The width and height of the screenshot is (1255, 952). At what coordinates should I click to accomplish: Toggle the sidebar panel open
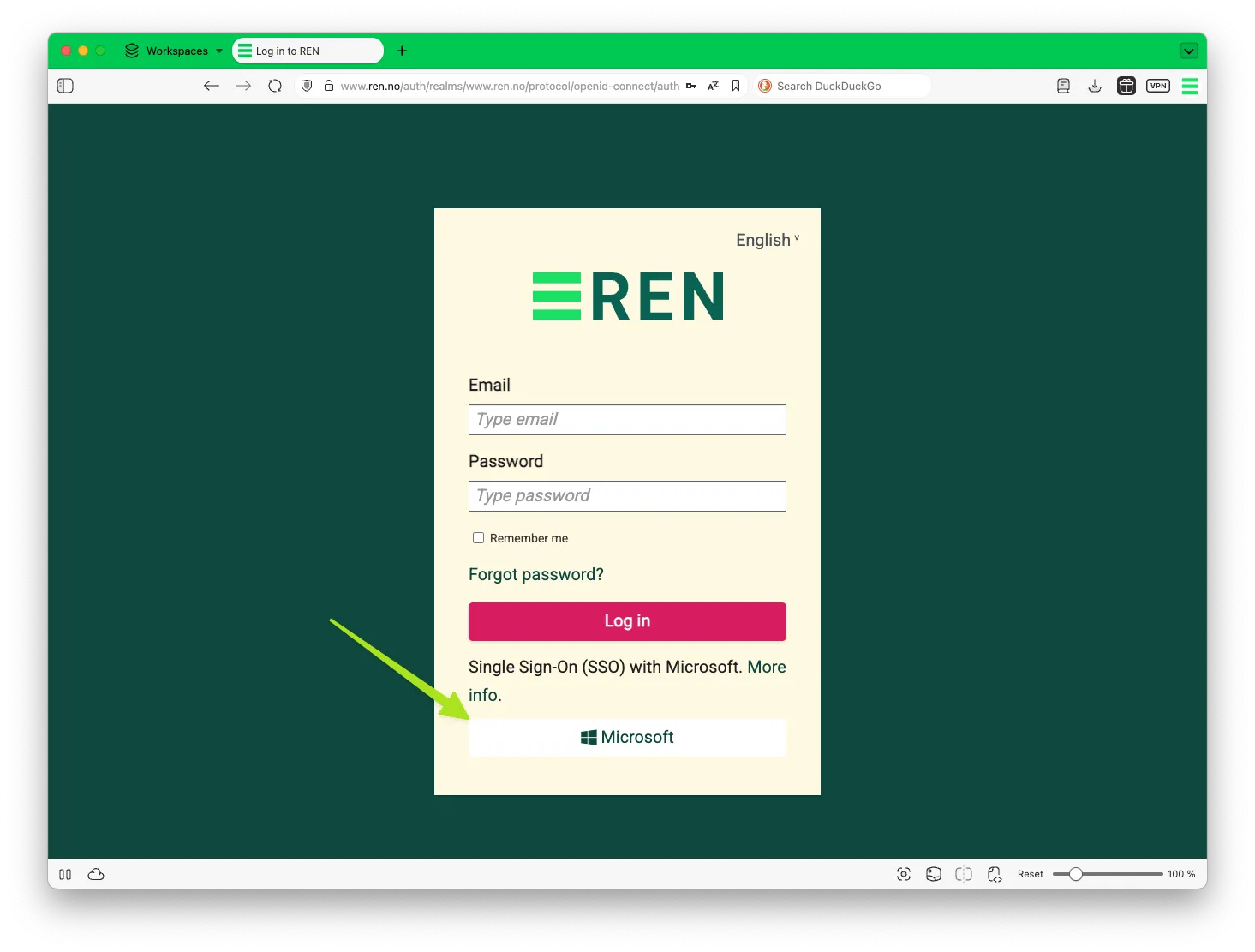[64, 86]
